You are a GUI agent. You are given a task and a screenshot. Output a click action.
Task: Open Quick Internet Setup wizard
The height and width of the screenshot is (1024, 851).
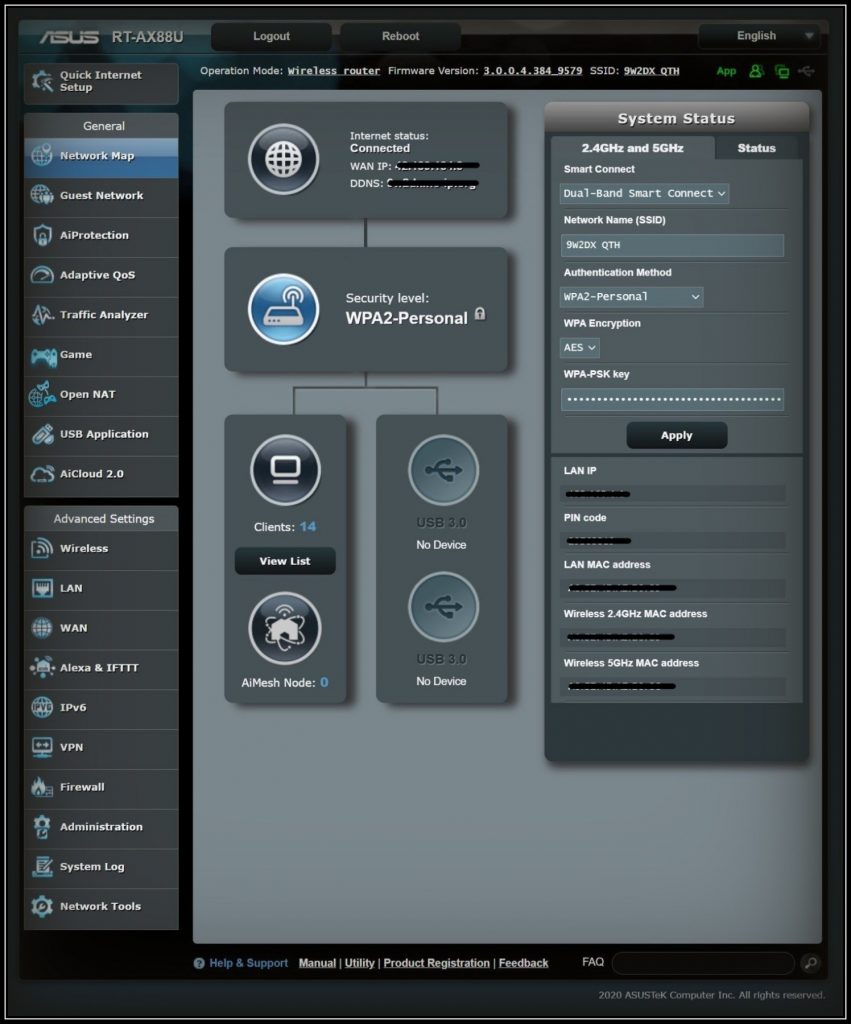click(101, 82)
